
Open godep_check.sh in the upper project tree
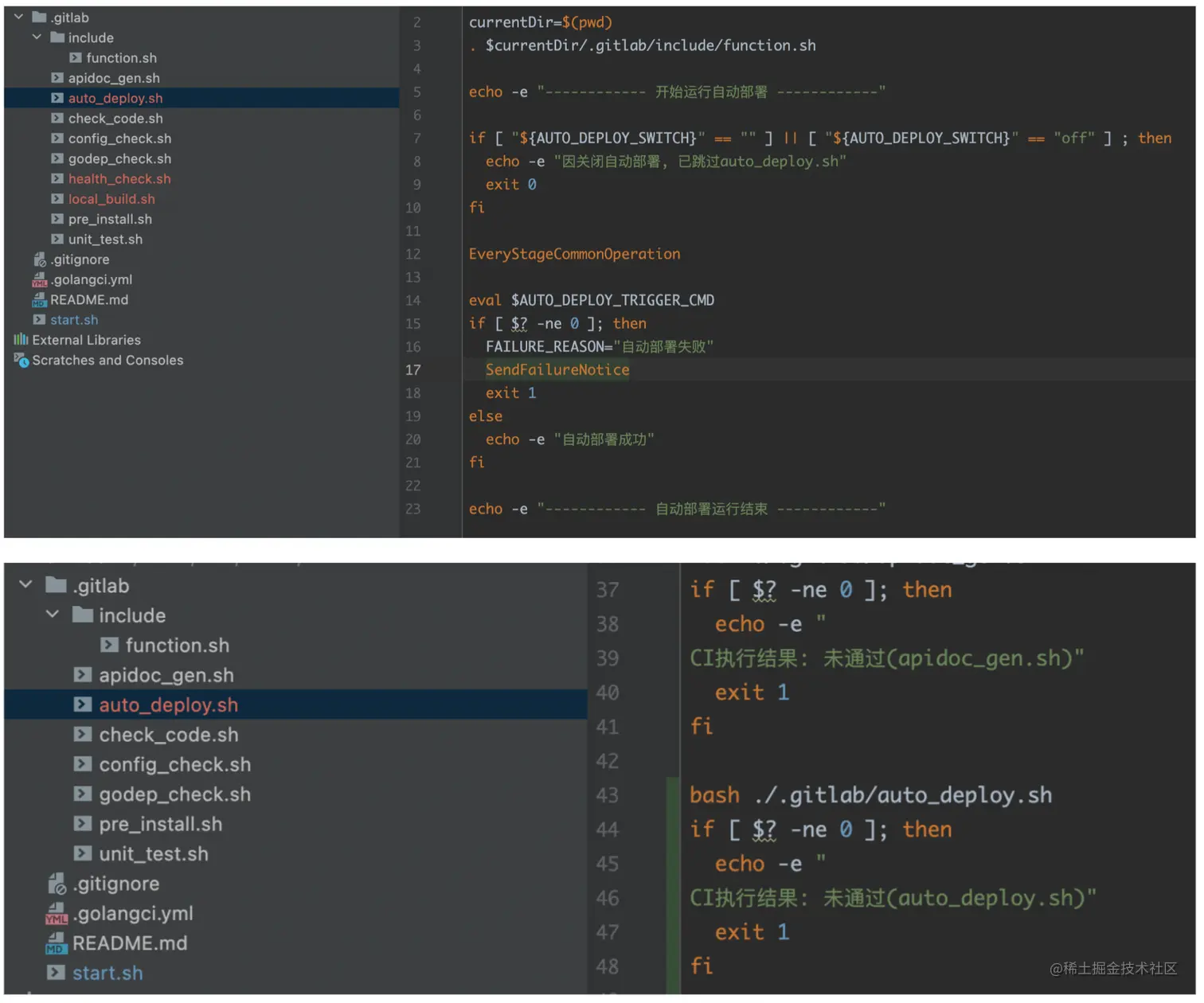point(119,158)
